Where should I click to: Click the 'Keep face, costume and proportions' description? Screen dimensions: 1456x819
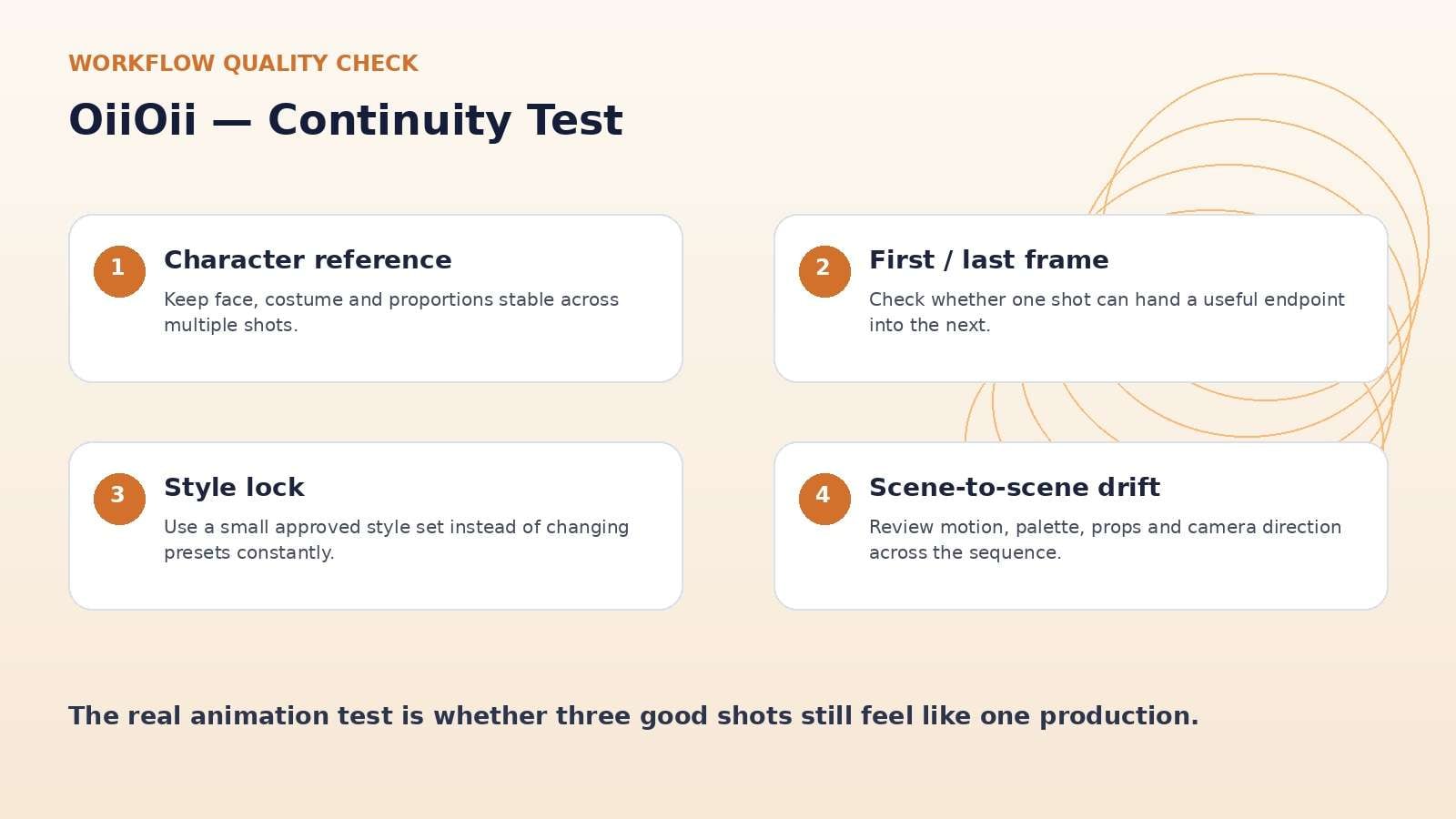click(x=391, y=312)
